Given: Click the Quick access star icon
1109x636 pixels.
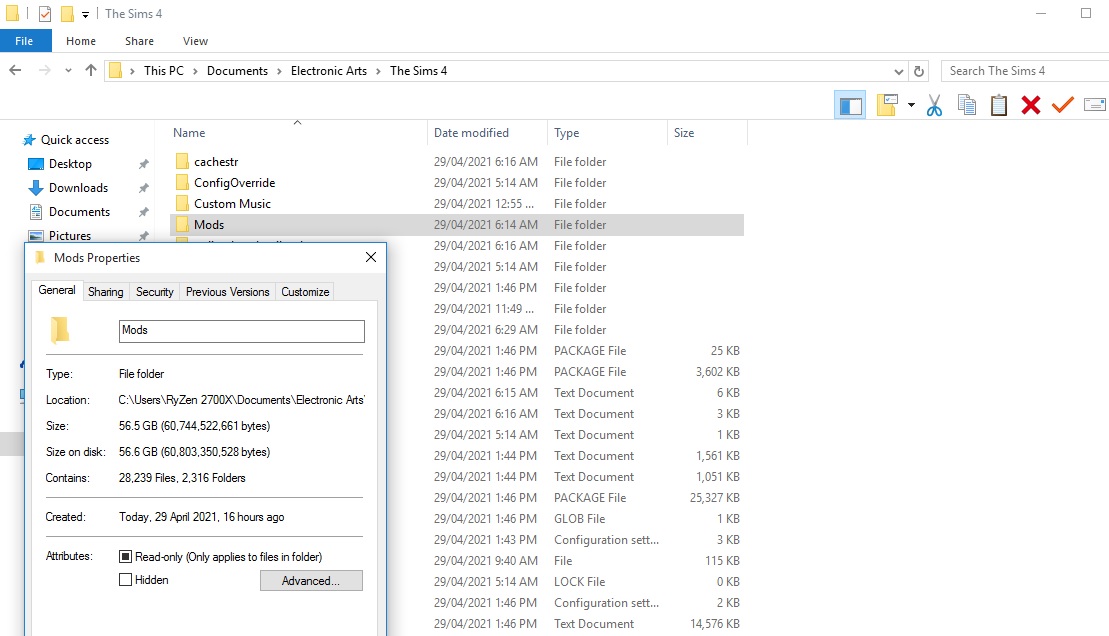Looking at the screenshot, I should (x=29, y=140).
